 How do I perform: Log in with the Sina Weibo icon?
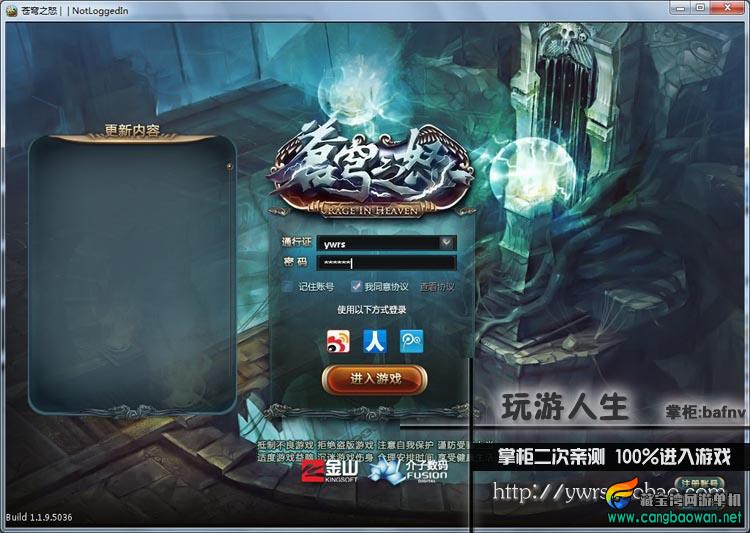[338, 341]
